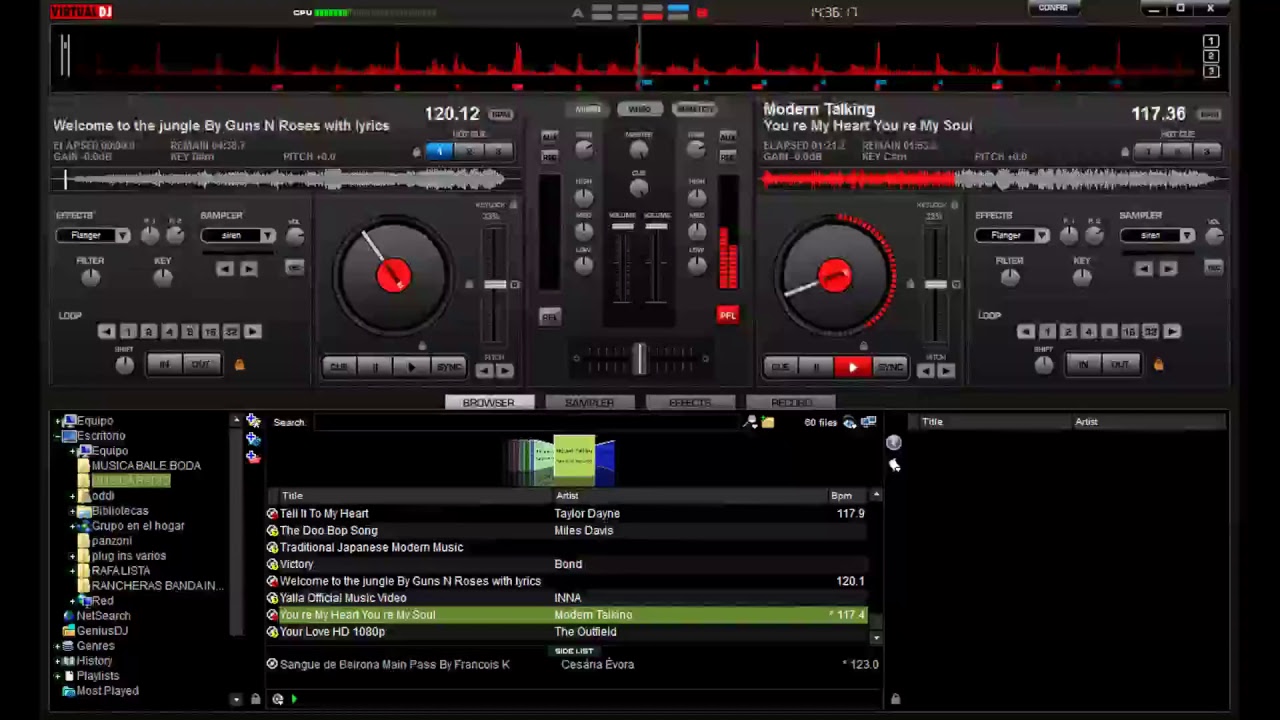This screenshot has width=1280, height=720.
Task: Click the left deck sampler REC button
Action: coord(294,268)
